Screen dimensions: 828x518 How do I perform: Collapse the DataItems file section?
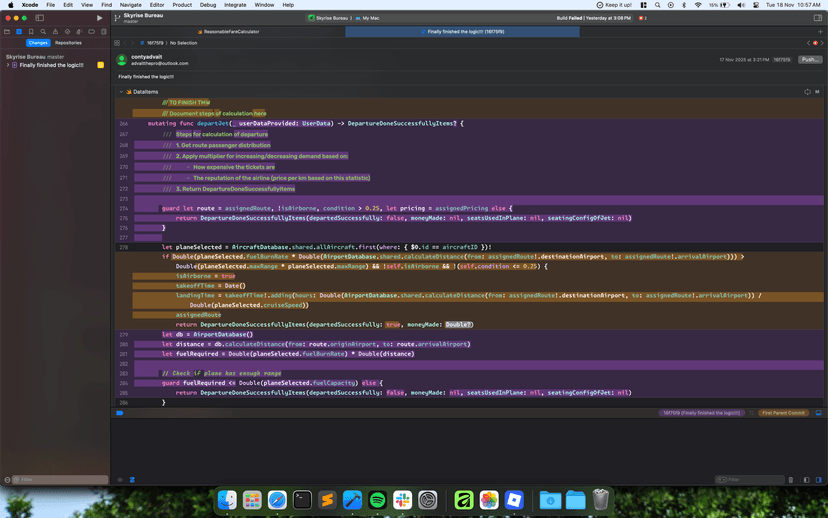coord(122,92)
